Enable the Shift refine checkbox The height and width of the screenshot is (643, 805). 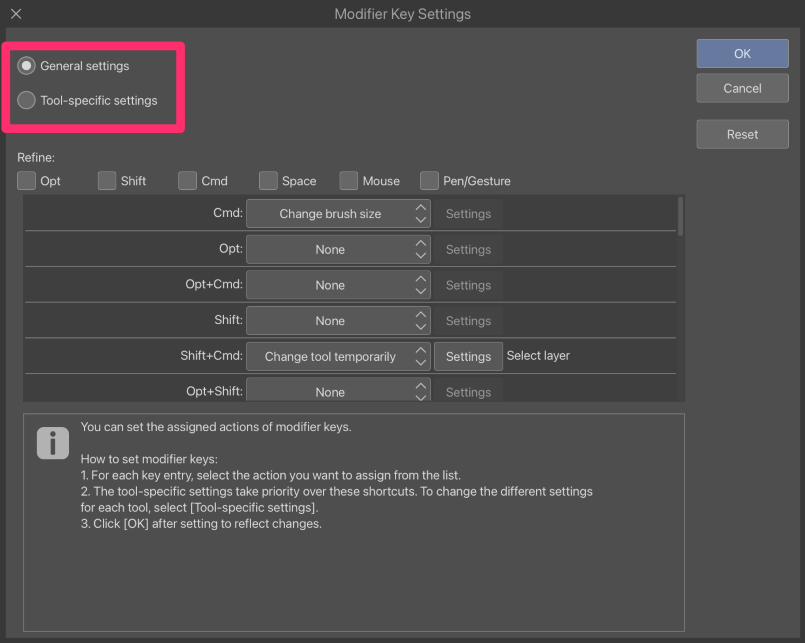[107, 181]
